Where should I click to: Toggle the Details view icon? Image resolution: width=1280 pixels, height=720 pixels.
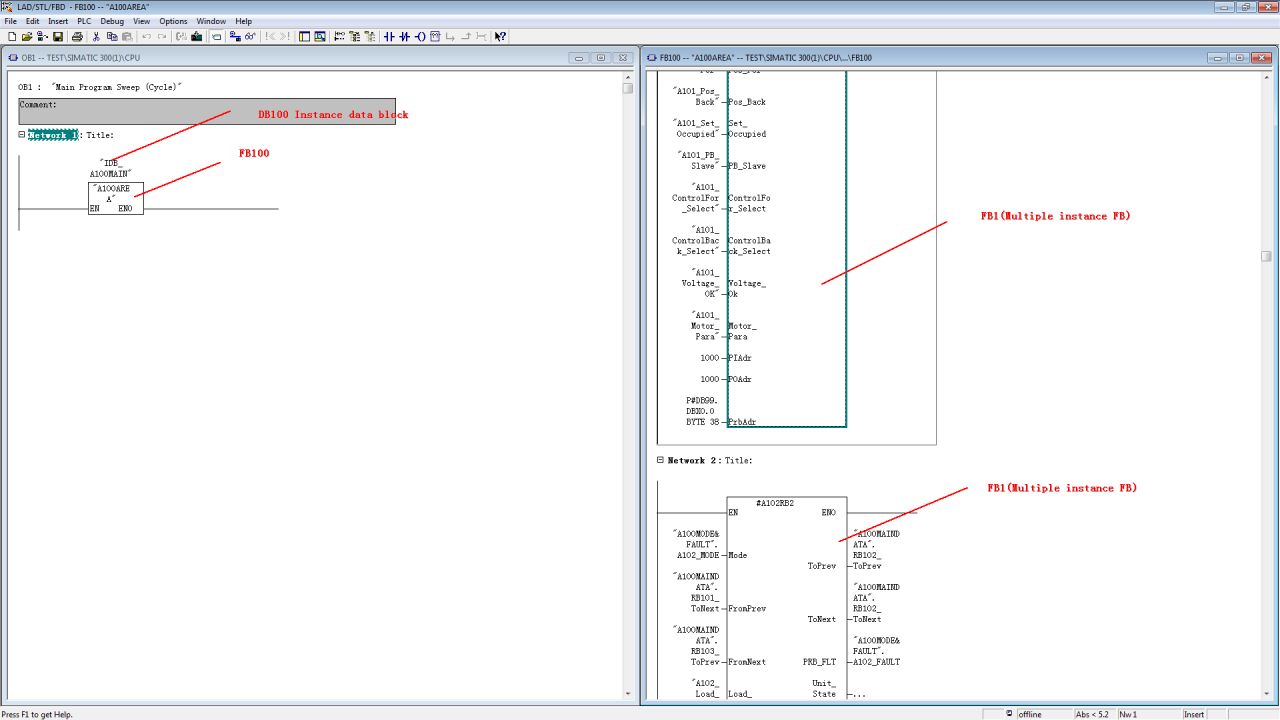[320, 36]
